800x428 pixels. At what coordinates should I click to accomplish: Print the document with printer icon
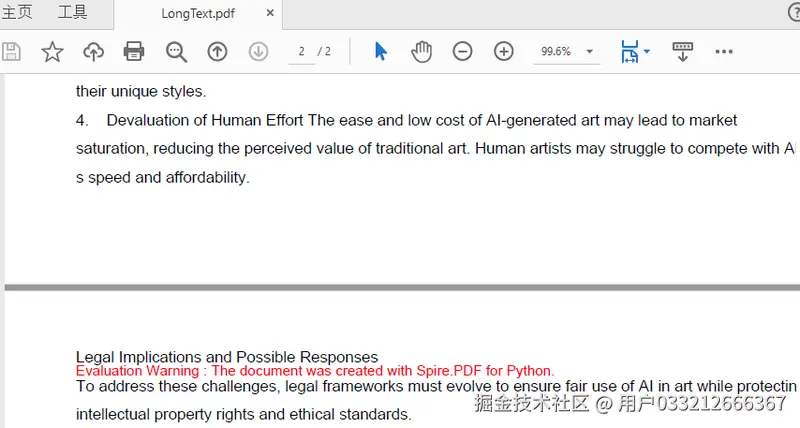click(x=134, y=52)
